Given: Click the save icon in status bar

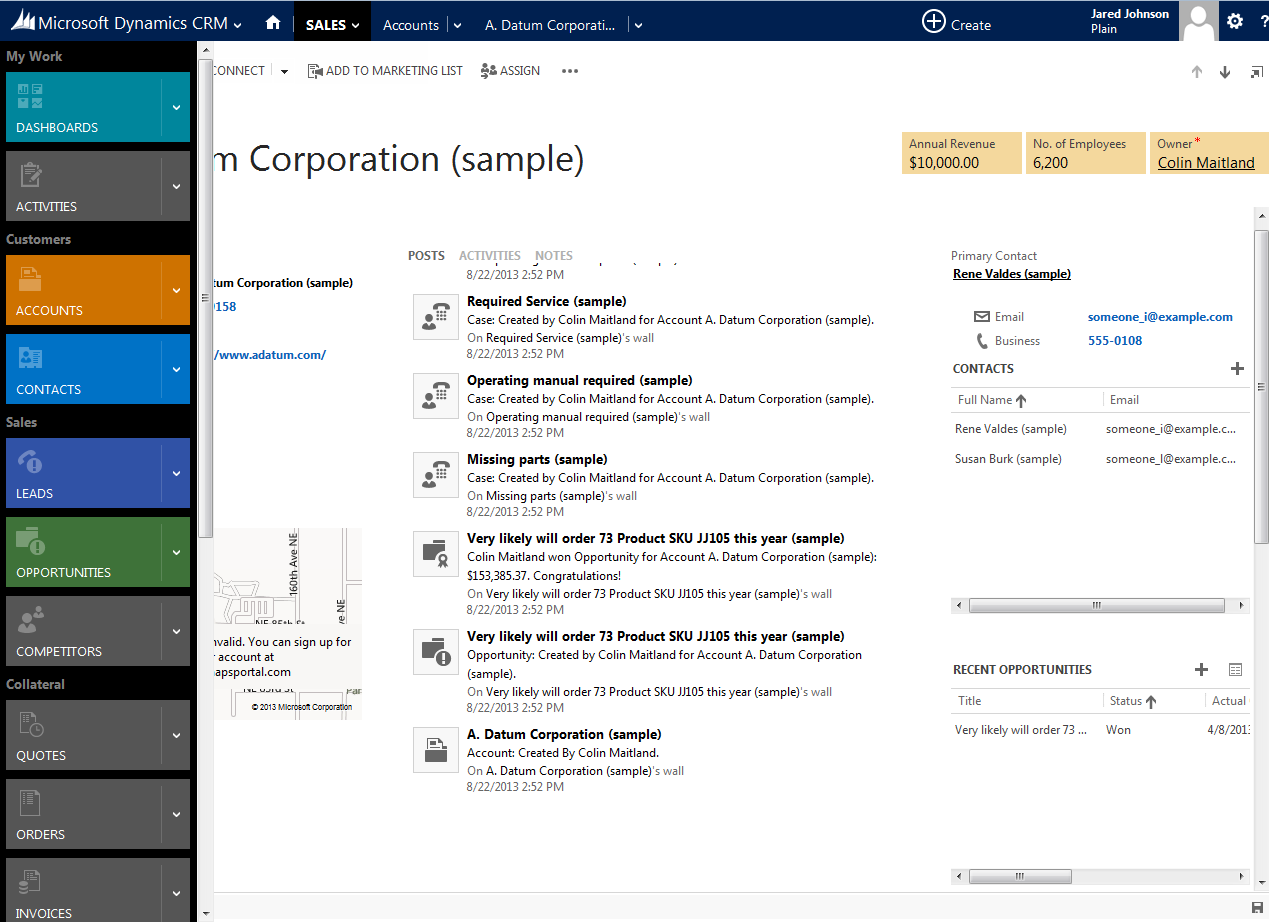Looking at the screenshot, I should [1257, 907].
